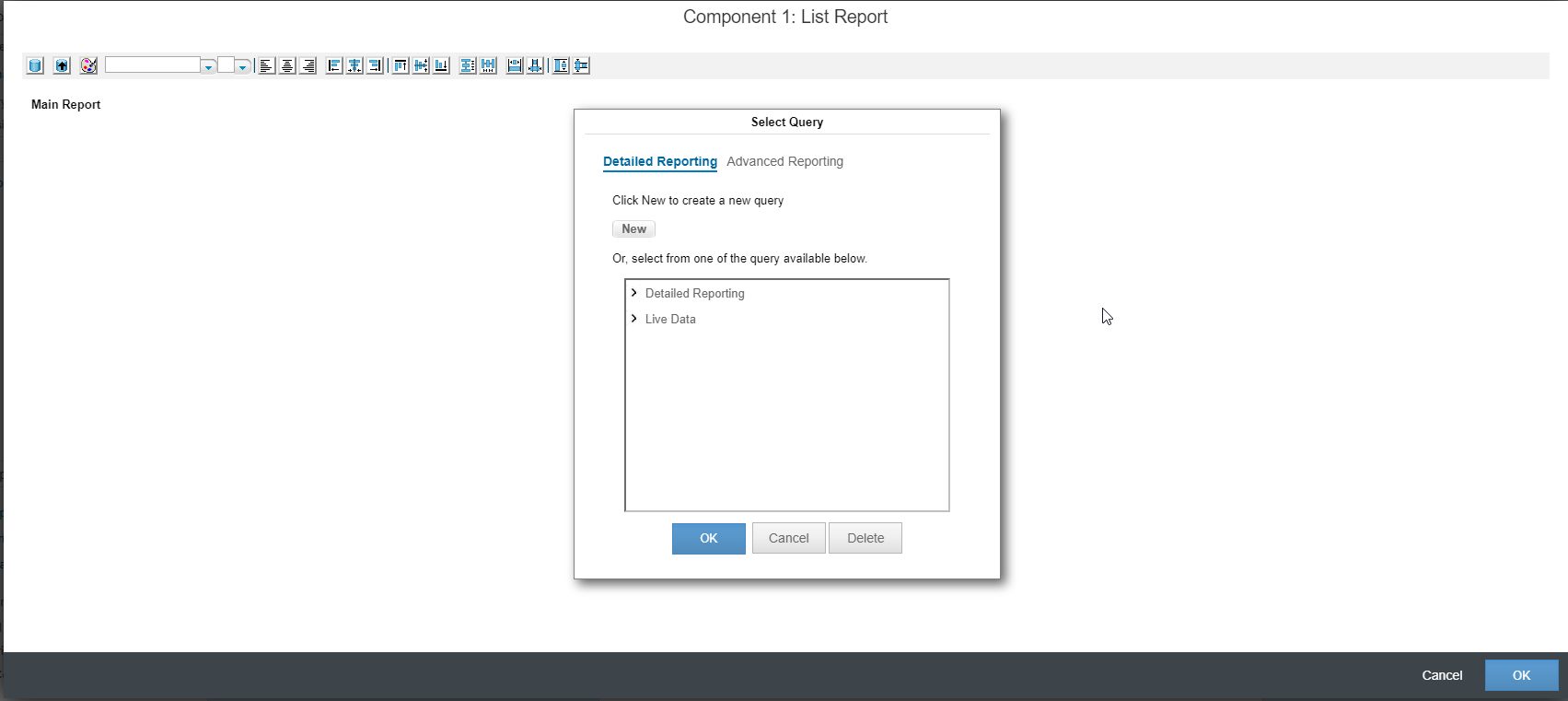The width and height of the screenshot is (1568, 701).
Task: Align selected objects to horizontal centers
Action: (x=354, y=65)
